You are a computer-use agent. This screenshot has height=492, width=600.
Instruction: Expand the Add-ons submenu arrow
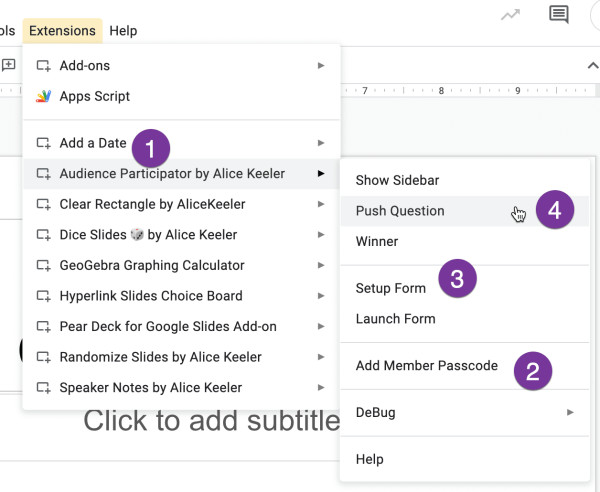[x=321, y=66]
